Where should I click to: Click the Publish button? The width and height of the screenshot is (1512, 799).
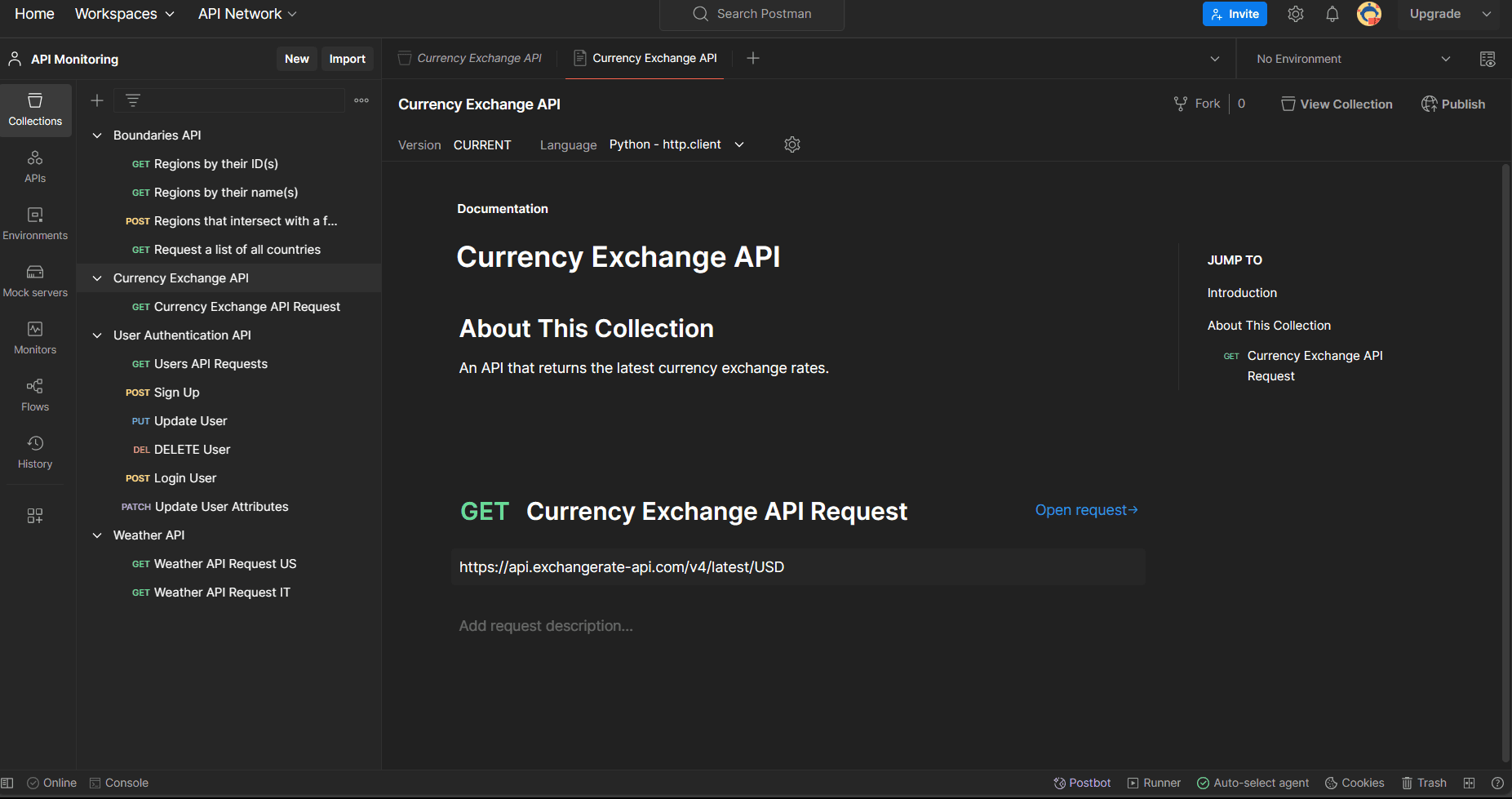coord(1452,104)
